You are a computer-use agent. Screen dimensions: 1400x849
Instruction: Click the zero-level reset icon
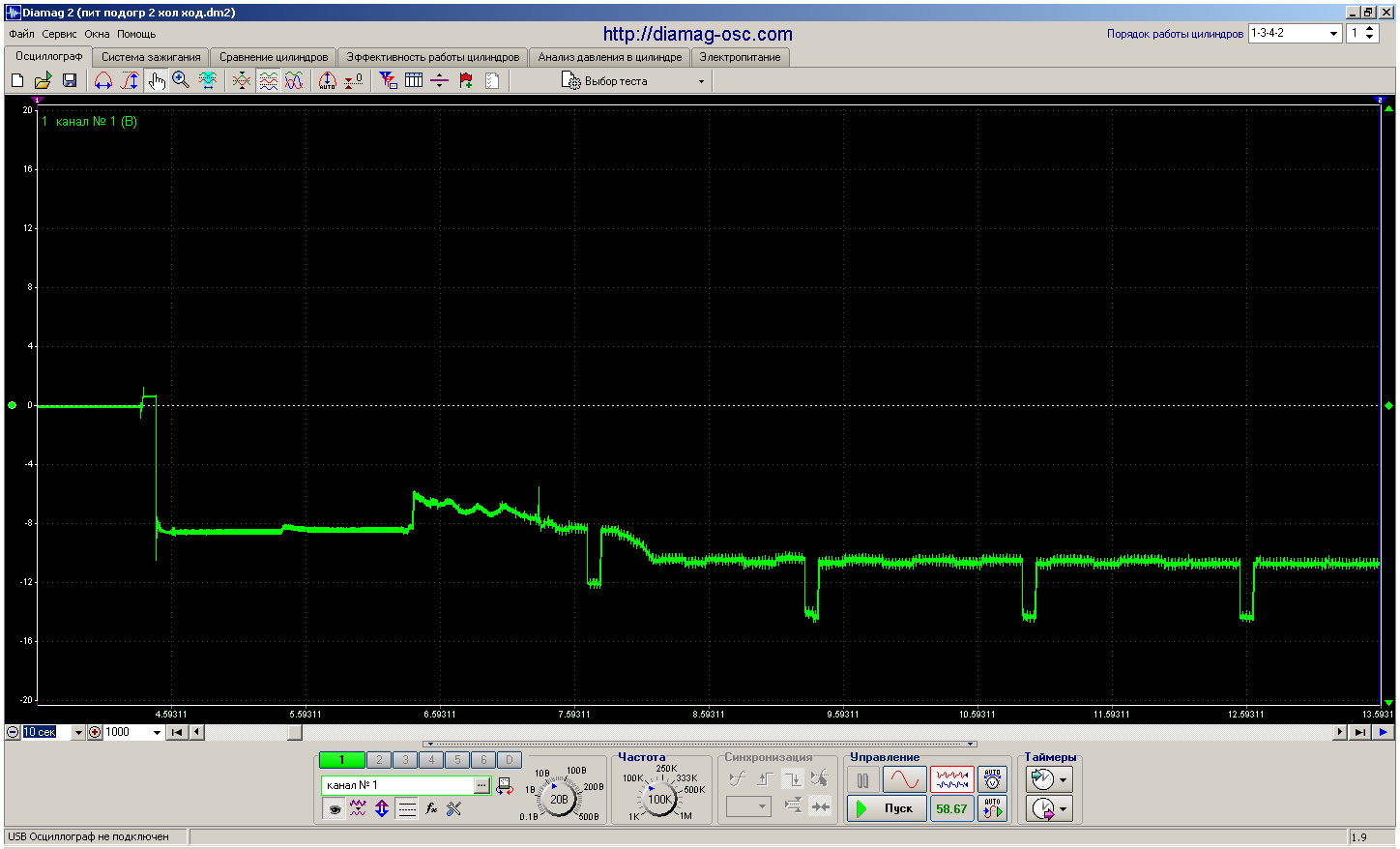coord(354,81)
